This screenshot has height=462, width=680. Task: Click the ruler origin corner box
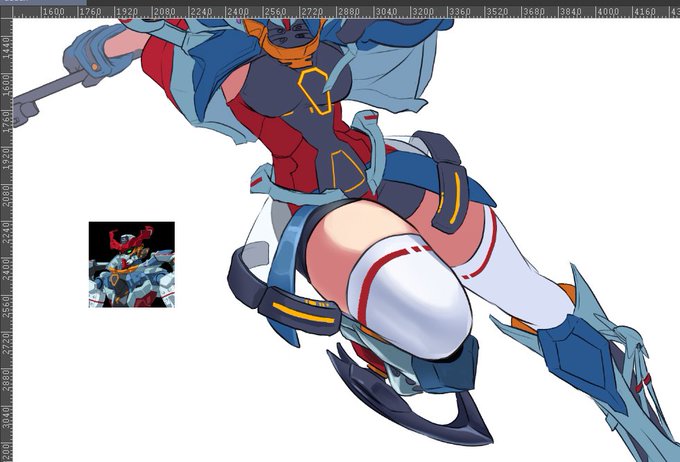click(6, 12)
